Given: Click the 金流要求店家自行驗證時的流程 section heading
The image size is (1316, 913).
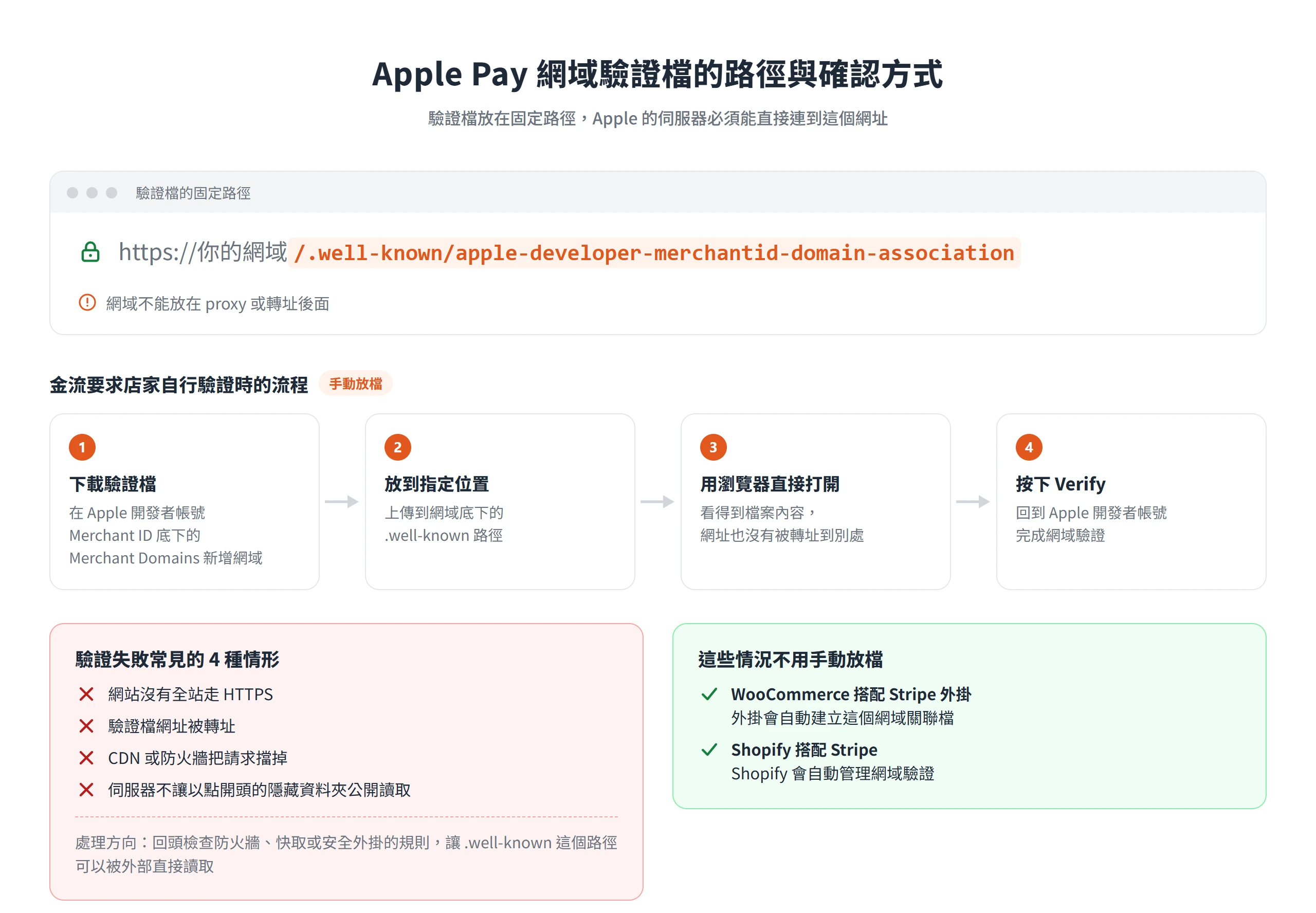Looking at the screenshot, I should pos(178,385).
